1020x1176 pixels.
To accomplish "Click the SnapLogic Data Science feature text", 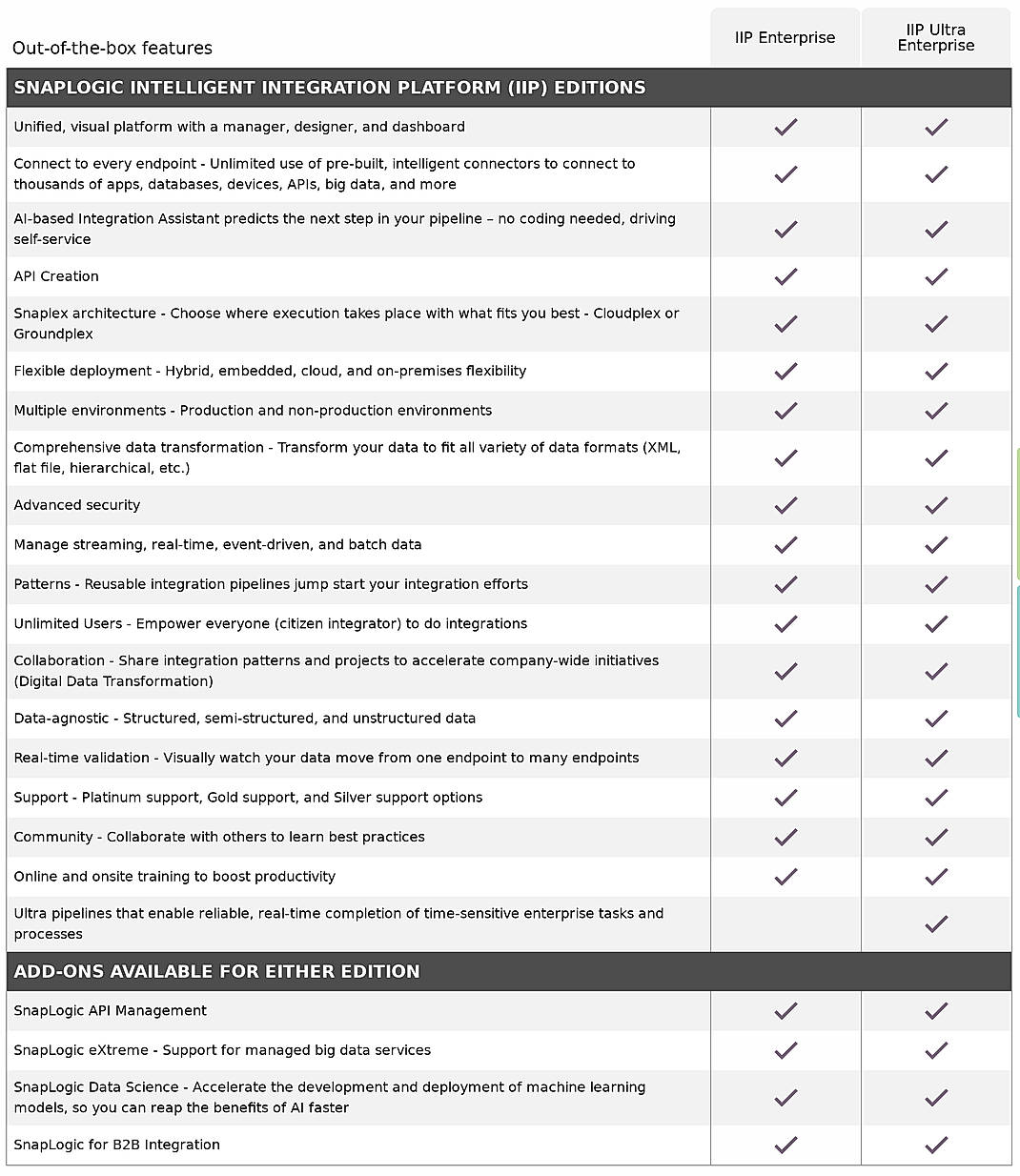I will click(330, 1097).
